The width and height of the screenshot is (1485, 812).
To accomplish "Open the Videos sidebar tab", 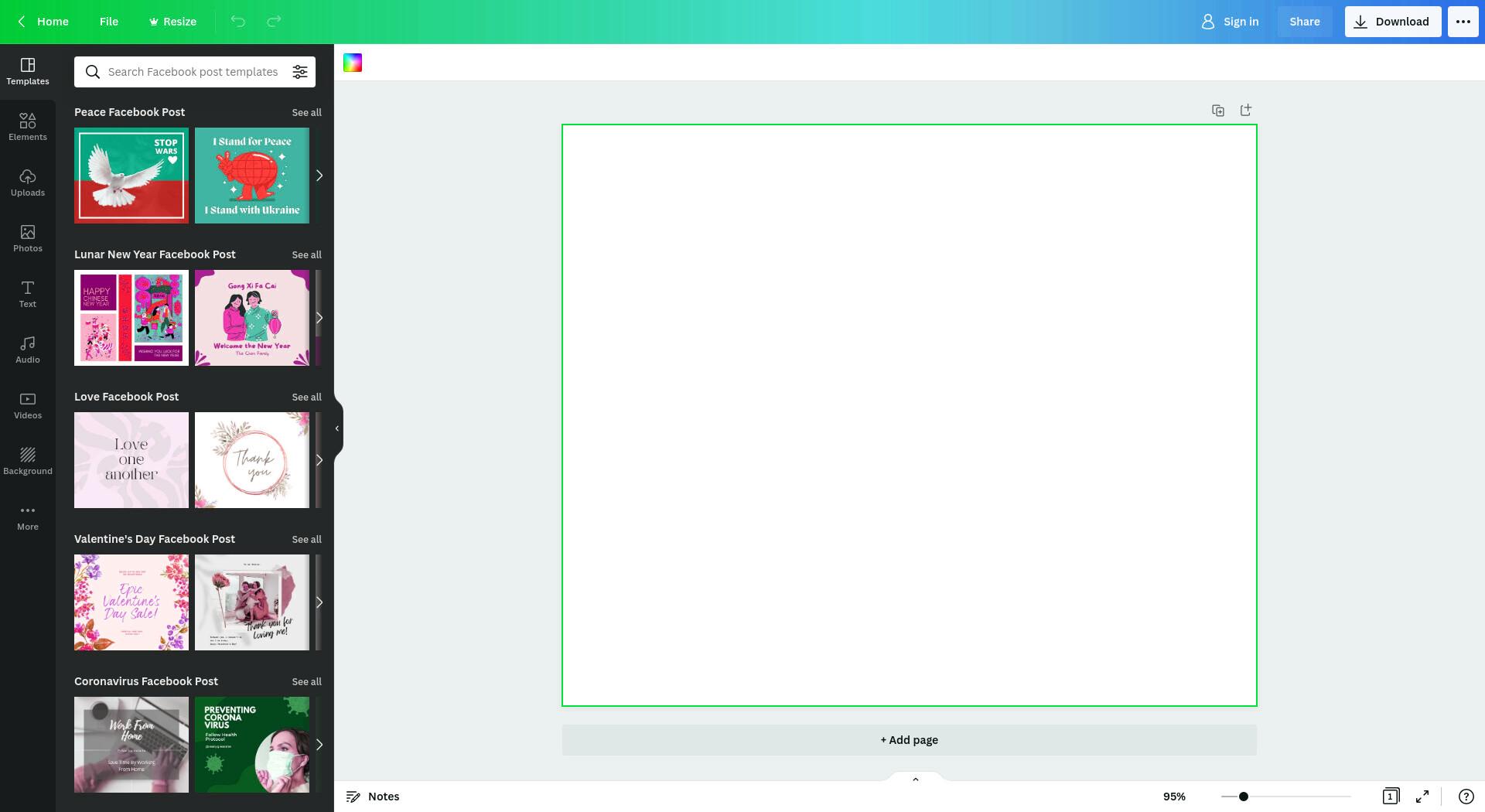I will click(28, 405).
